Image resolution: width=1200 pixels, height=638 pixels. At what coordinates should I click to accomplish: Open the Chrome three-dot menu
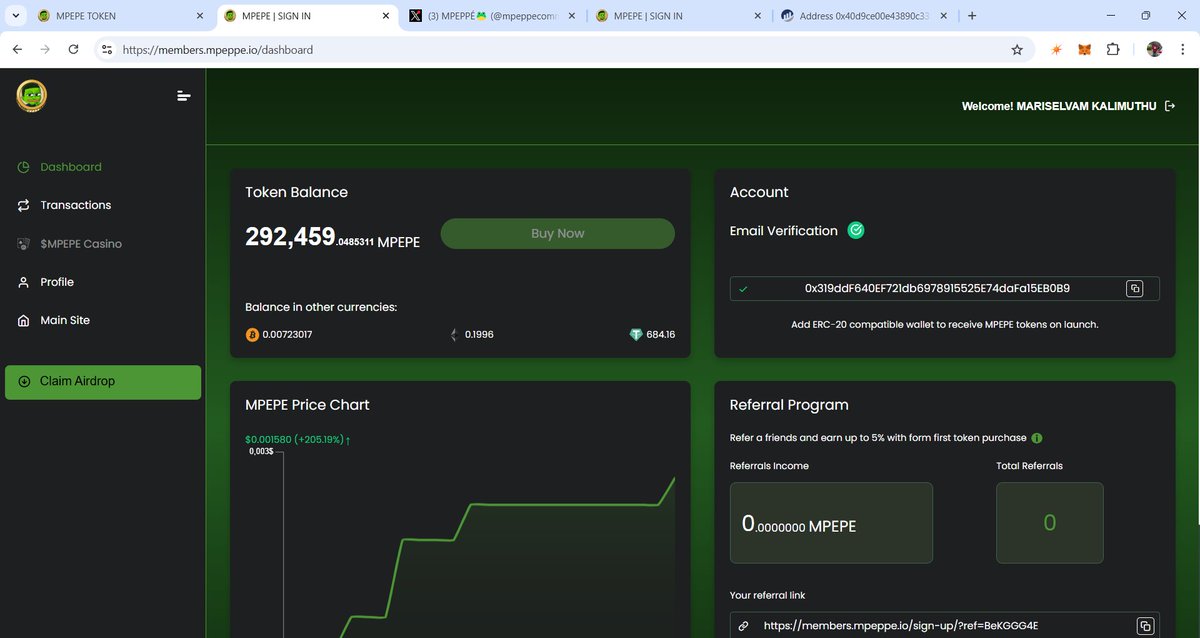point(1182,49)
